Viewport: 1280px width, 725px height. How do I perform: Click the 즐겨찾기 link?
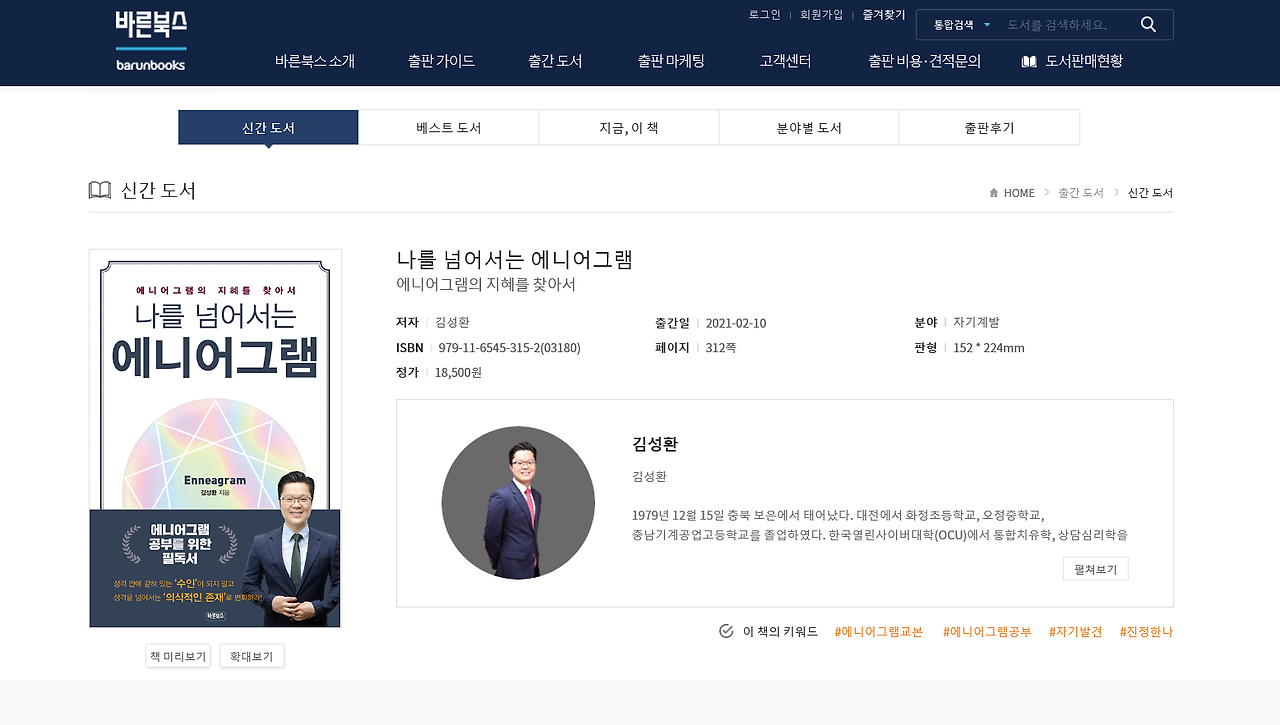[884, 15]
